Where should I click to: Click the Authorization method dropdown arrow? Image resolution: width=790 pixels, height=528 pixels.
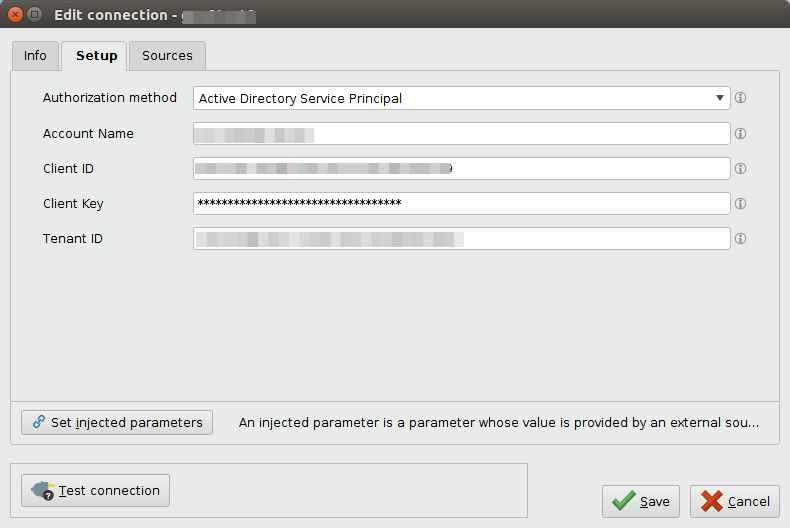click(720, 98)
